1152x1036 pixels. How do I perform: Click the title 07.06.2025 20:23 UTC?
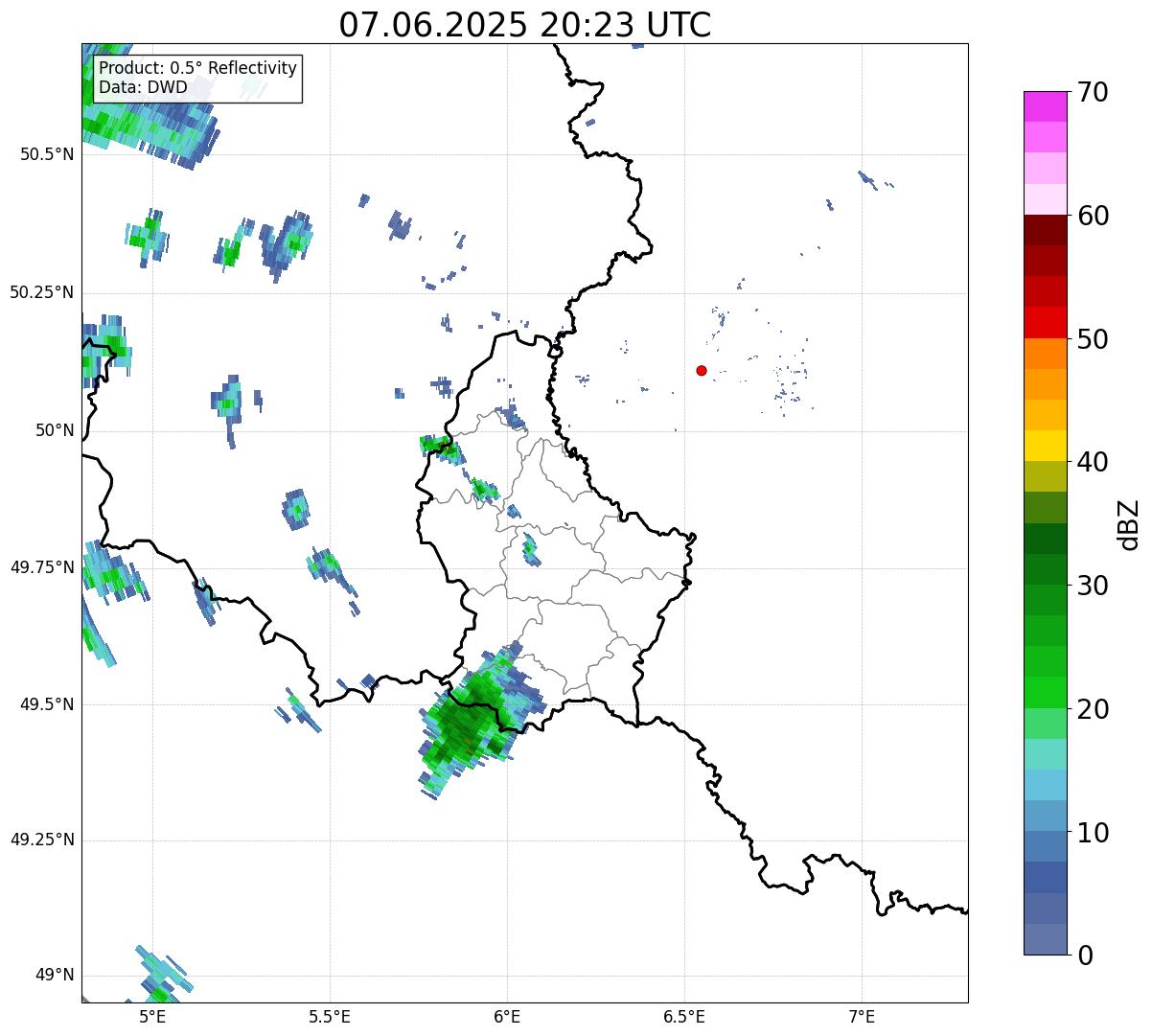tap(525, 25)
